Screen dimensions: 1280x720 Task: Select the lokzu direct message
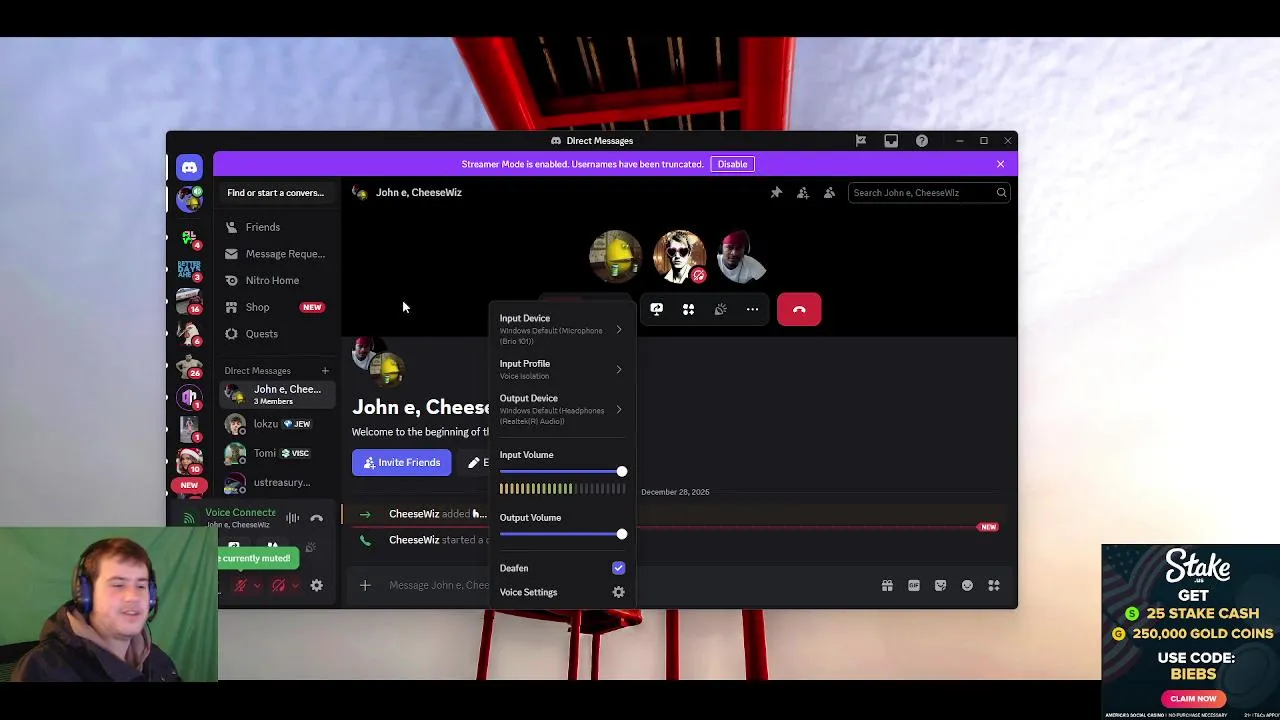(277, 424)
